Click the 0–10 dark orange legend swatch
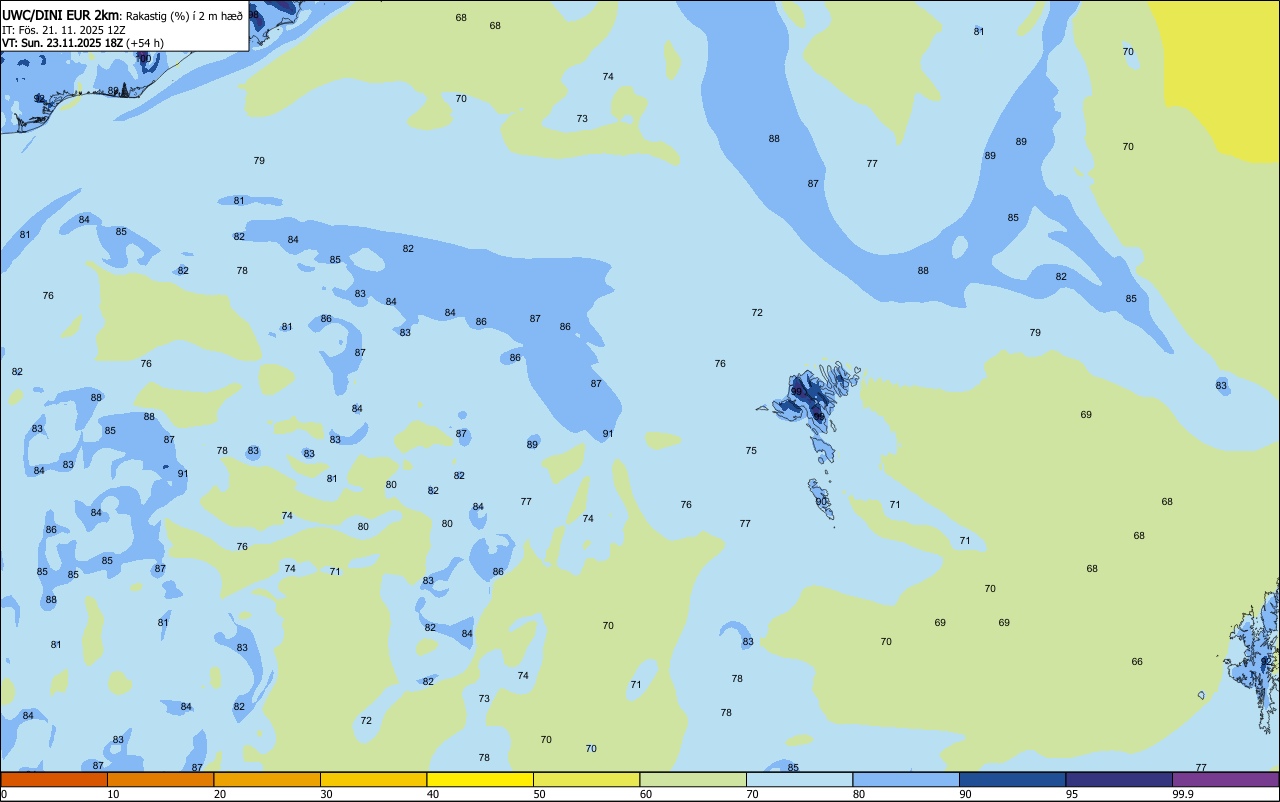1280x802 pixels. 54,779
